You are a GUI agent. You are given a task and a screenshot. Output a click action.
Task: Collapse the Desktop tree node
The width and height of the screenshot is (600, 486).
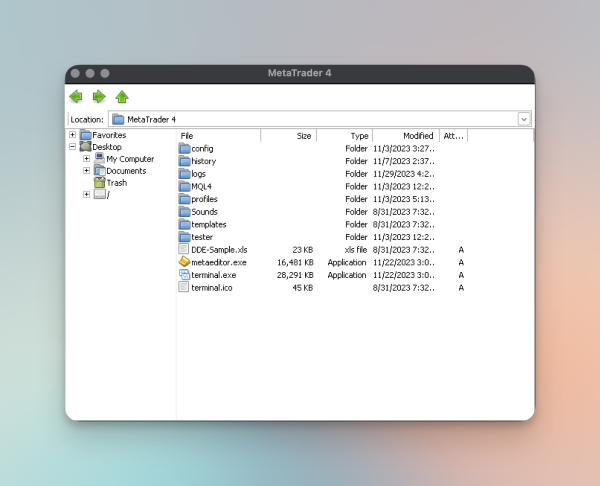(72, 147)
